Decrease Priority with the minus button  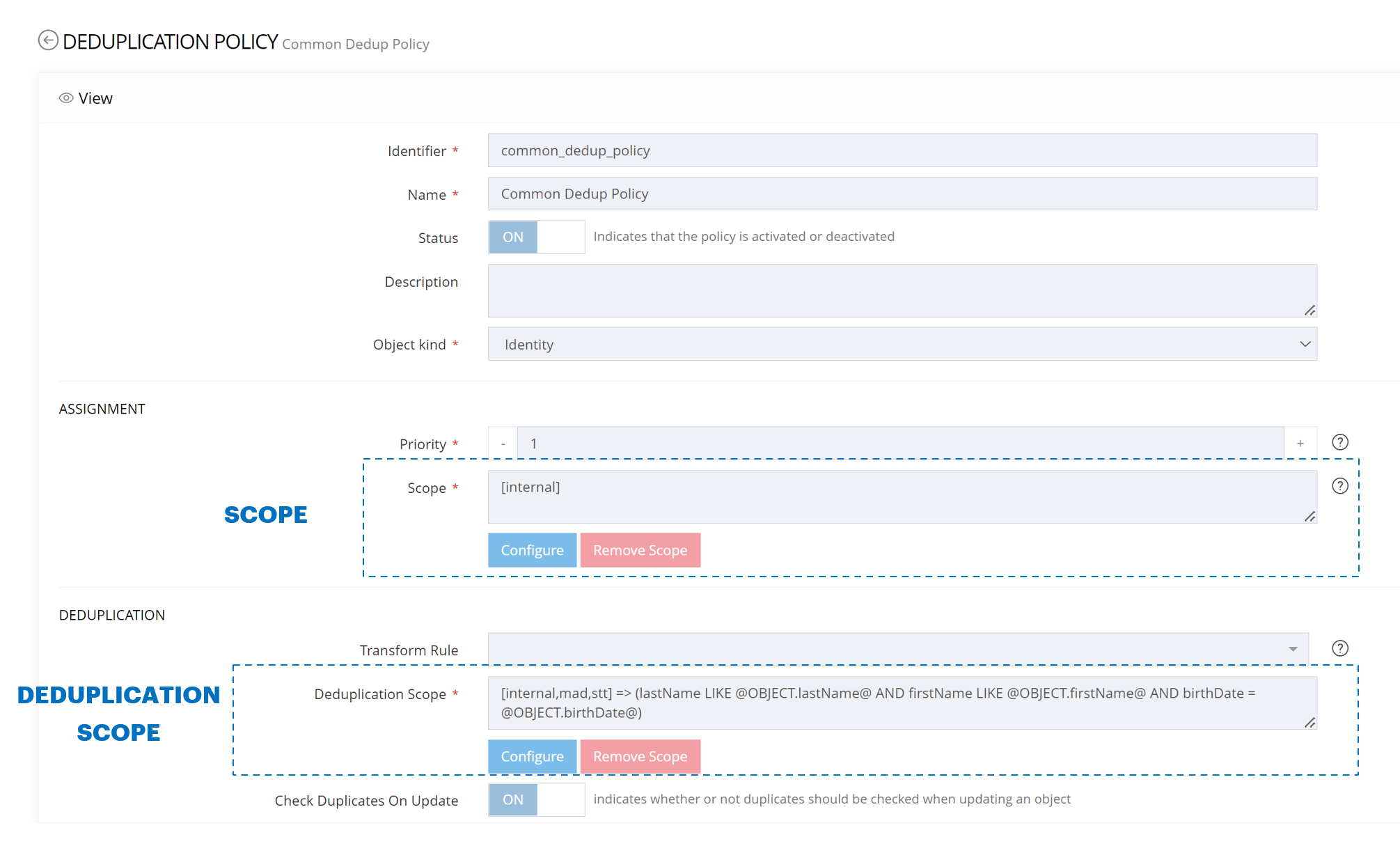503,444
